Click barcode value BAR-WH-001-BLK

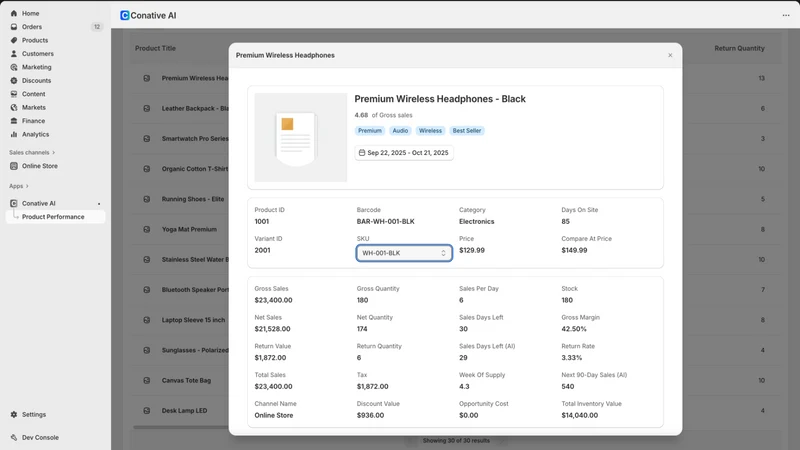[x=386, y=221]
